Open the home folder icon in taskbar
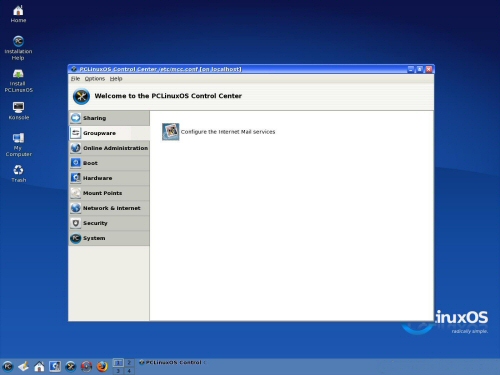This screenshot has width=500, height=375. click(x=39, y=367)
